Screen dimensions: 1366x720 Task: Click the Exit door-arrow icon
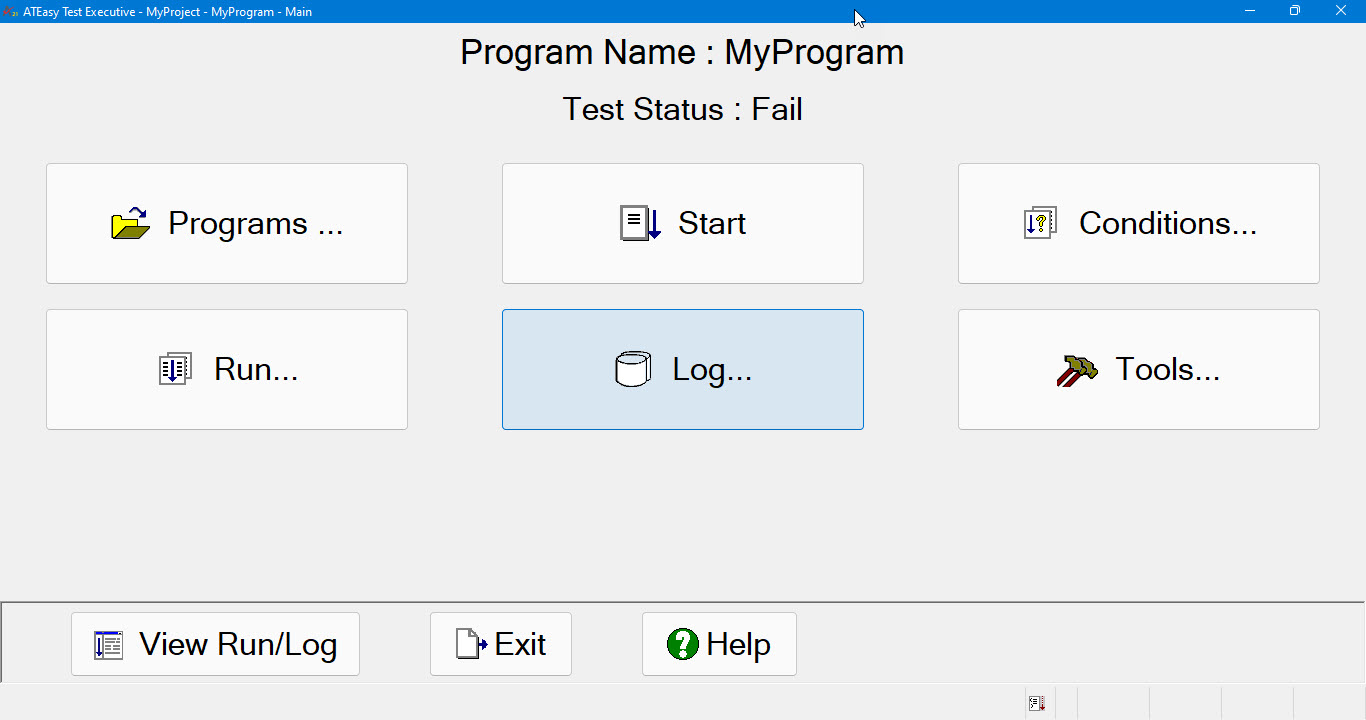click(x=471, y=644)
